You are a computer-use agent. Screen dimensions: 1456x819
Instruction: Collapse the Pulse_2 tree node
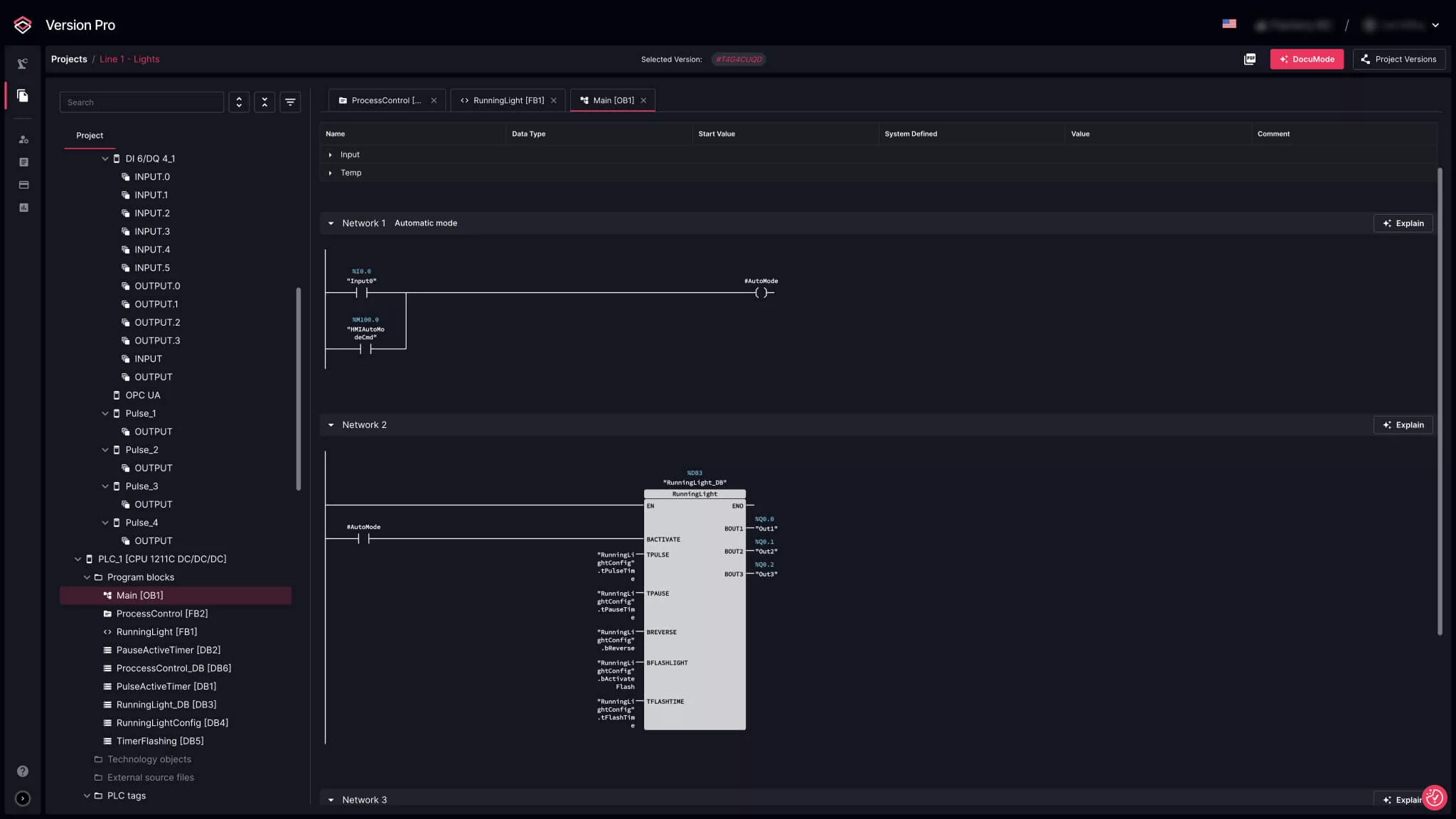pyautogui.click(x=105, y=450)
